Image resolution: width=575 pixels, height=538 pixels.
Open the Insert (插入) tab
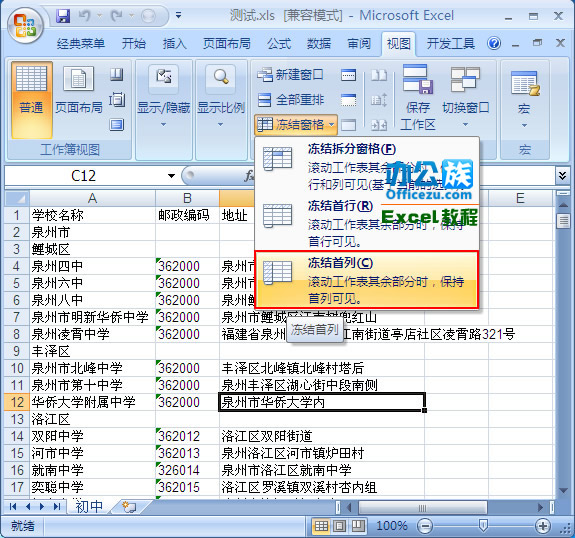click(175, 44)
